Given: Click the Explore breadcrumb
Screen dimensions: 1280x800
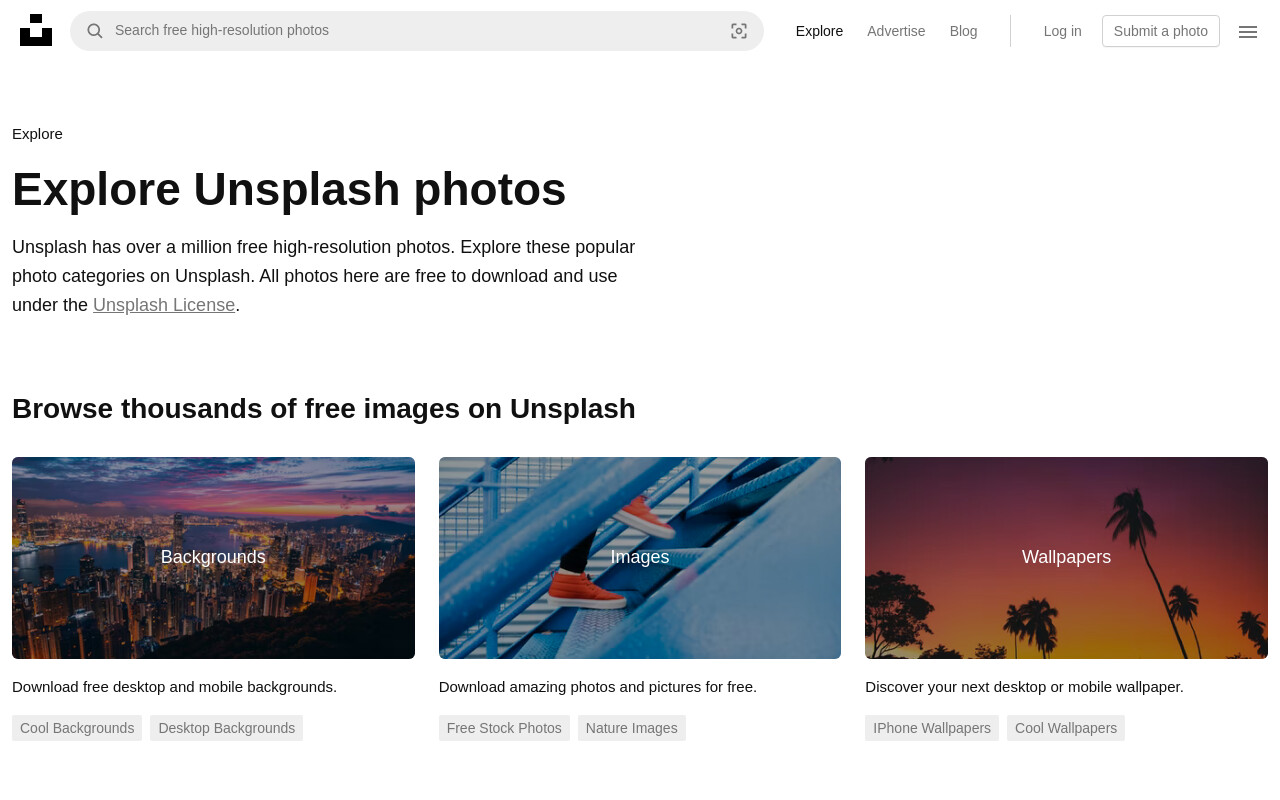Looking at the screenshot, I should pos(37,134).
